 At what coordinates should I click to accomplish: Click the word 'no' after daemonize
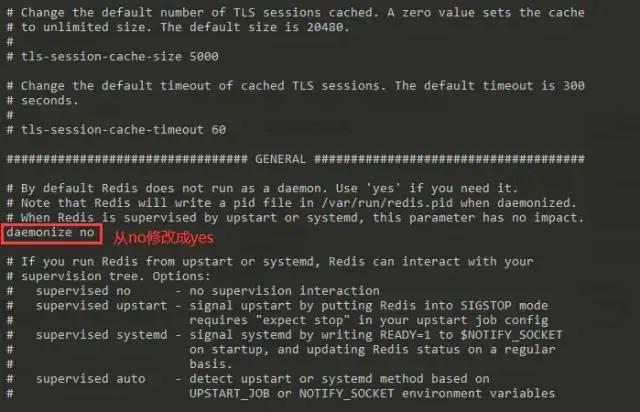pos(87,232)
